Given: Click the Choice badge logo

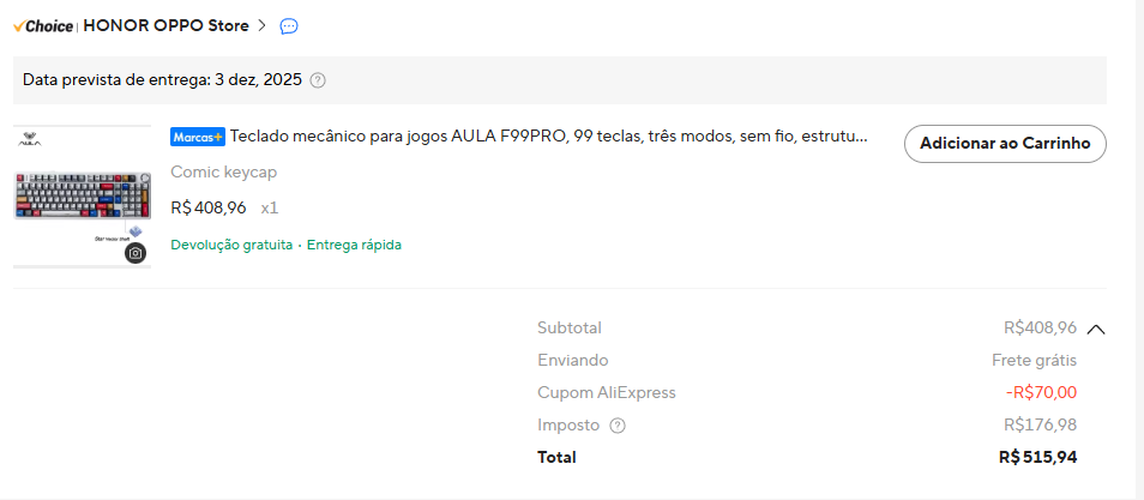Looking at the screenshot, I should (x=43, y=26).
